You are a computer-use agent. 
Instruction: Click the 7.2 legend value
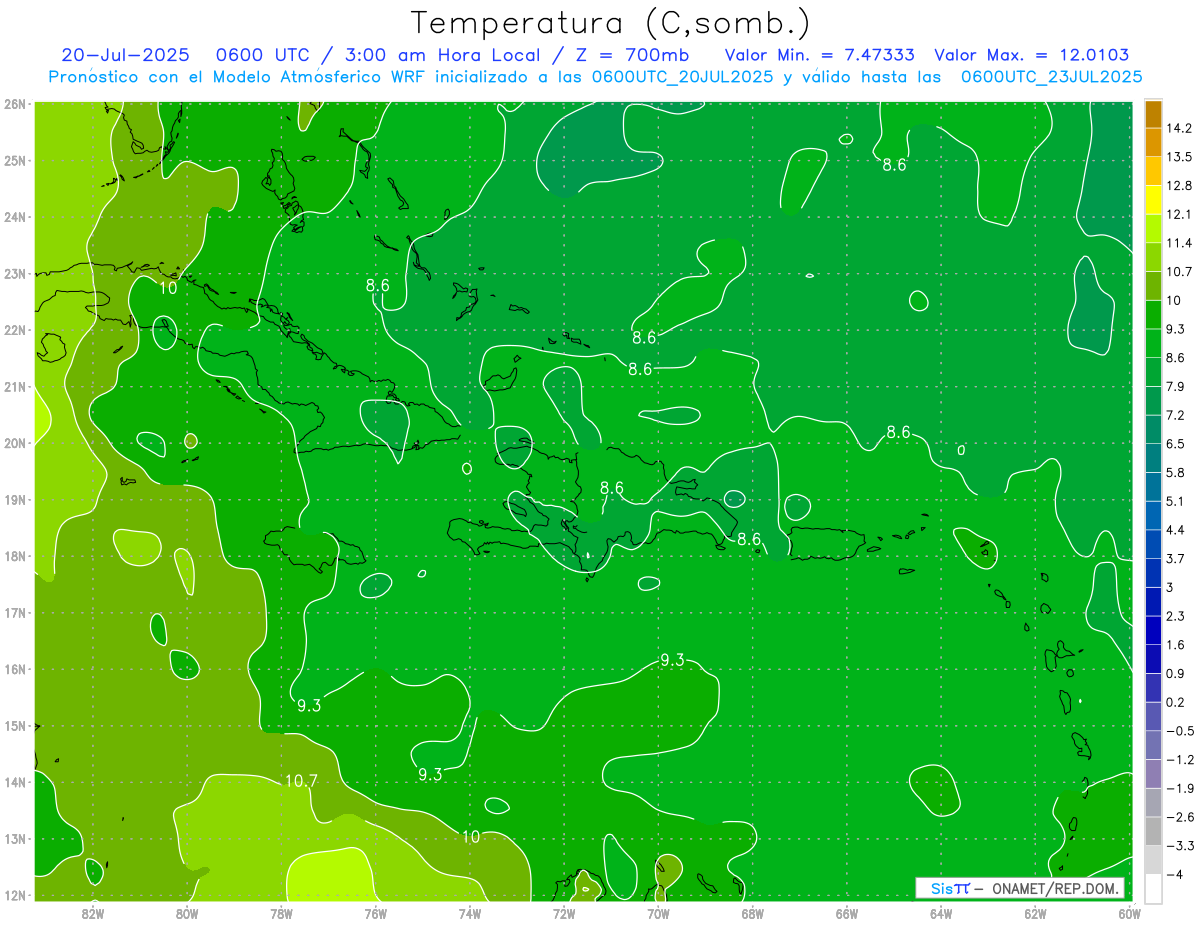pyautogui.click(x=1176, y=415)
